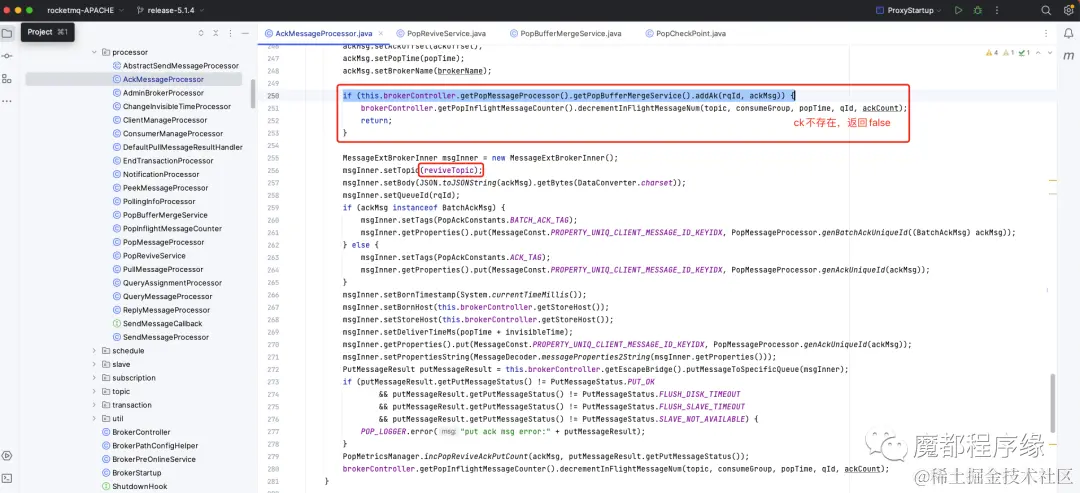This screenshot has height=493, width=1080.
Task: Hide the Project panel with minimize icon
Action: pyautogui.click(x=247, y=33)
